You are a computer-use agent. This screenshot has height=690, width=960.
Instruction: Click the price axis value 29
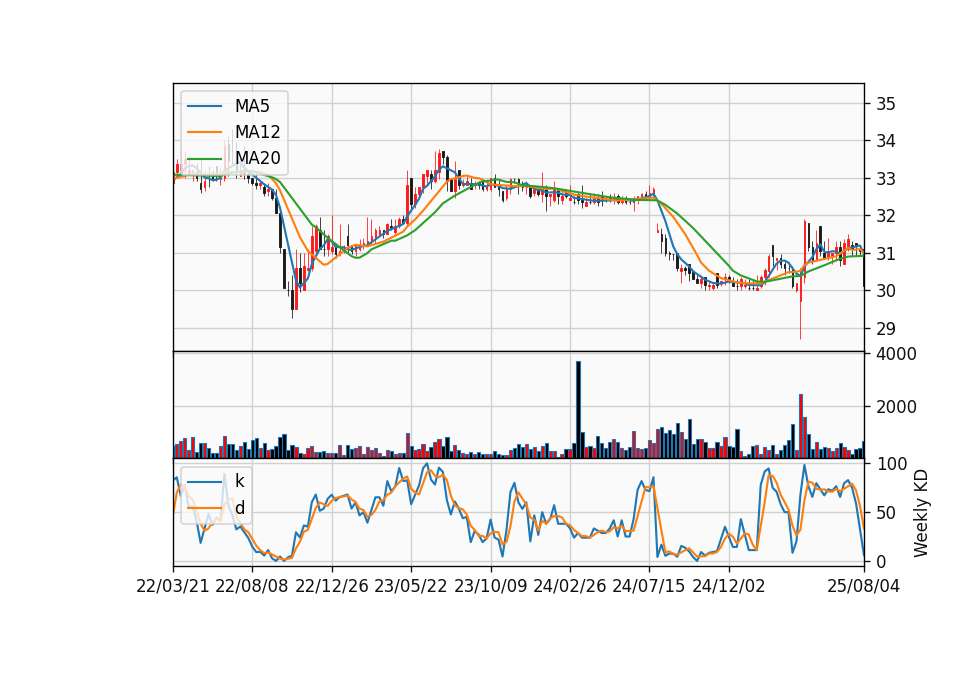point(886,329)
